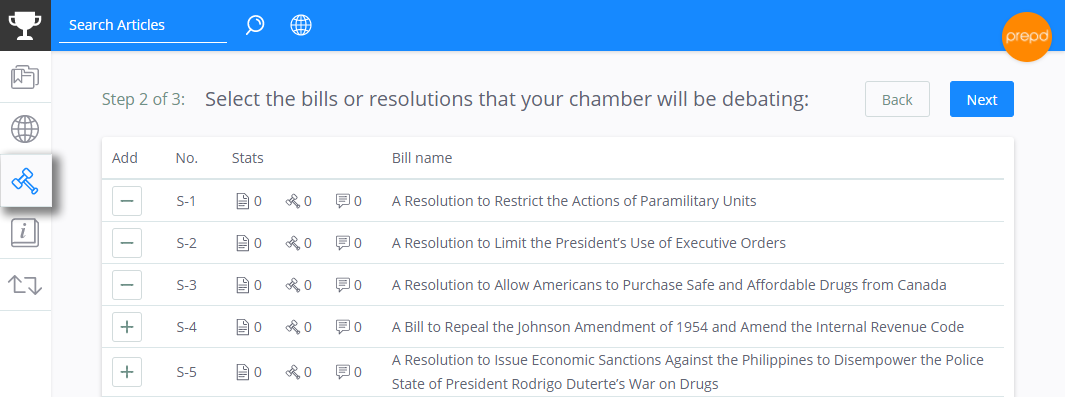This screenshot has width=1065, height=397.
Task: Open the folders icon in sidebar
Action: pyautogui.click(x=25, y=77)
